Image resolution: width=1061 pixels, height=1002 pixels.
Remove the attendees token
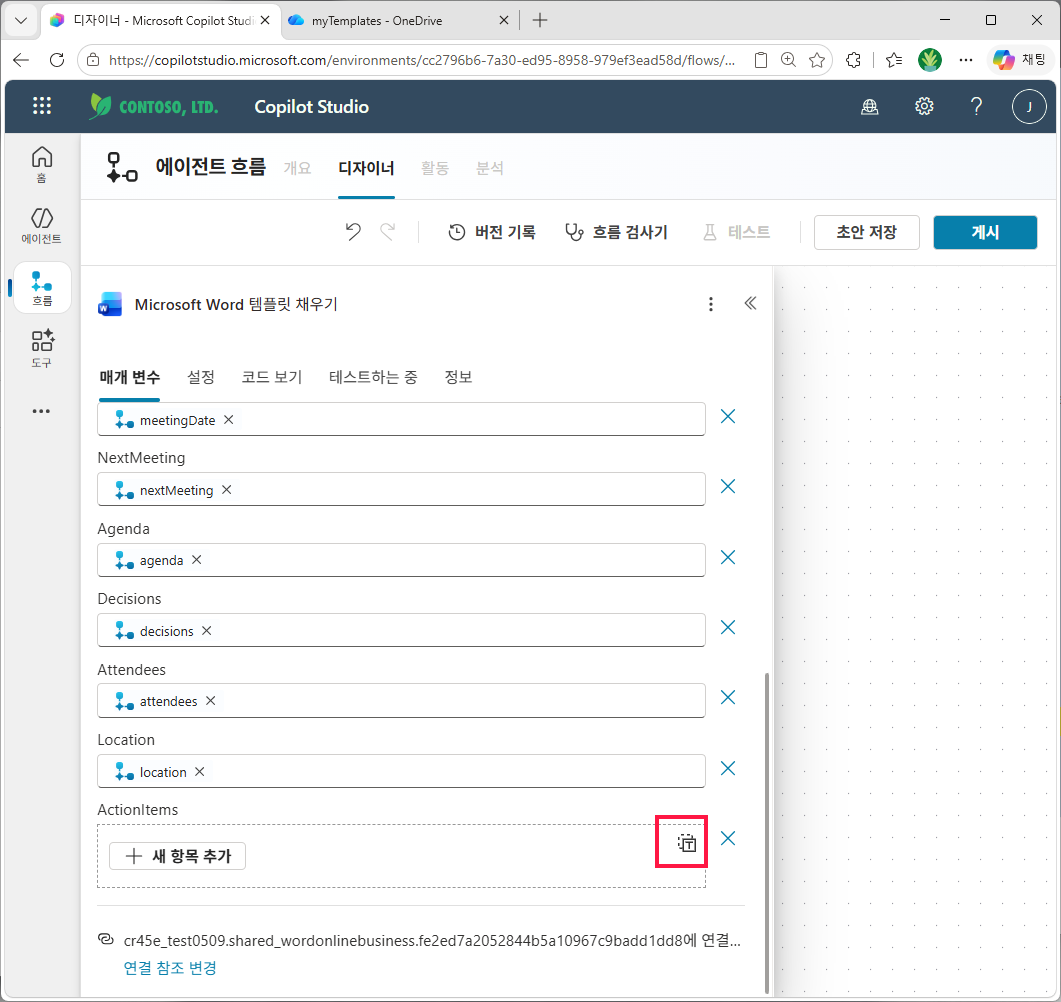pyautogui.click(x=210, y=701)
